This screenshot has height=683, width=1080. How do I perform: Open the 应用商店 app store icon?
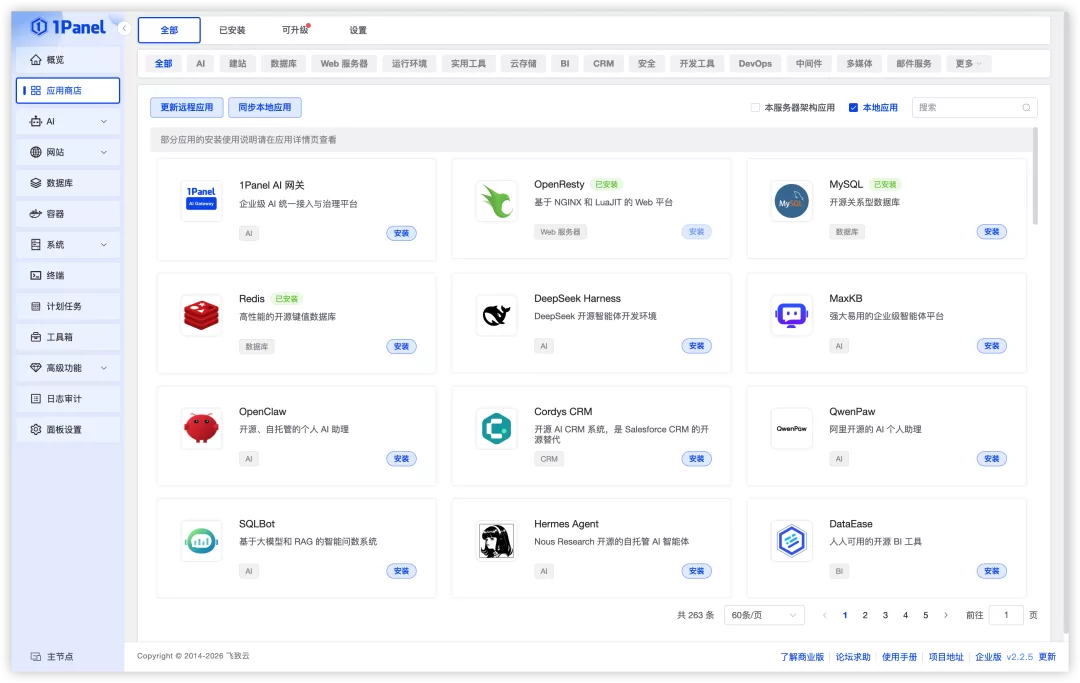(36, 91)
